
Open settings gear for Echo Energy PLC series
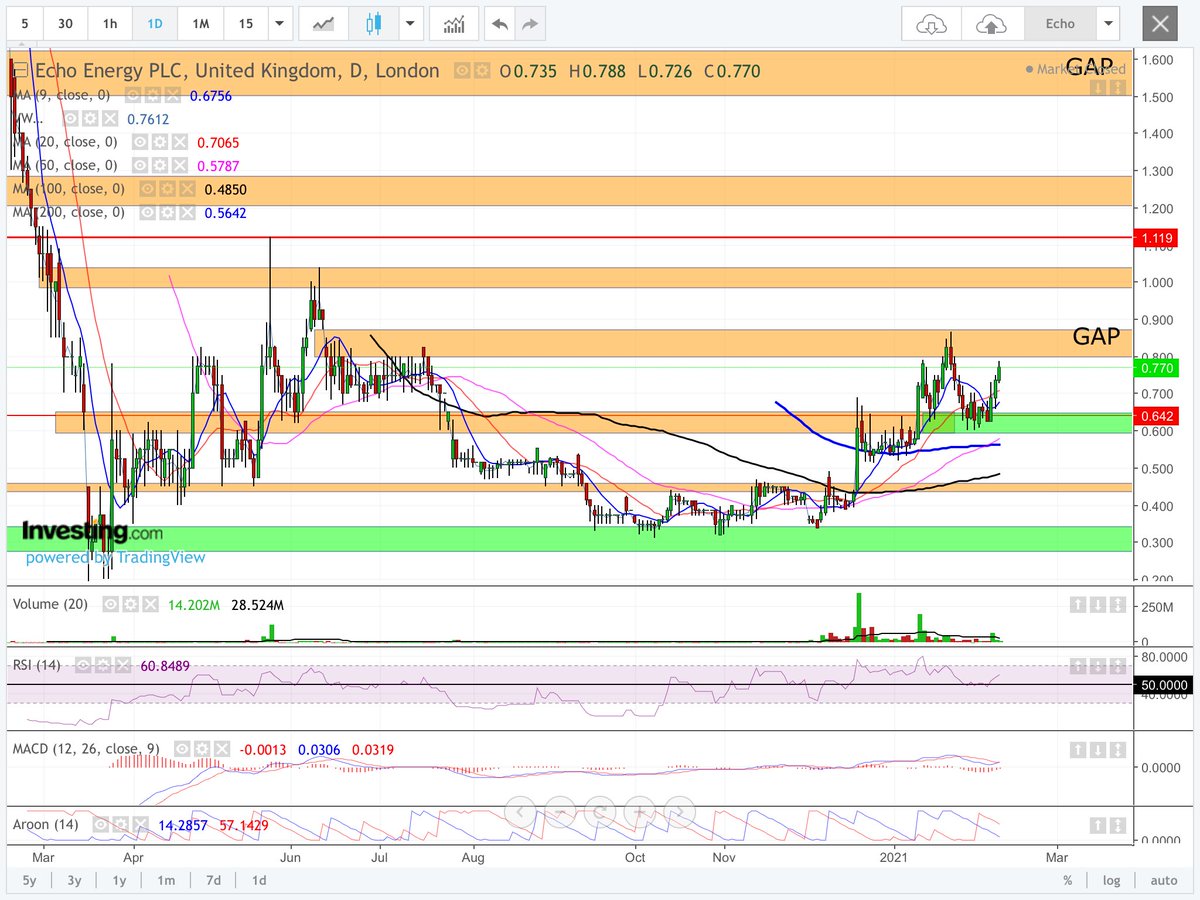click(482, 71)
